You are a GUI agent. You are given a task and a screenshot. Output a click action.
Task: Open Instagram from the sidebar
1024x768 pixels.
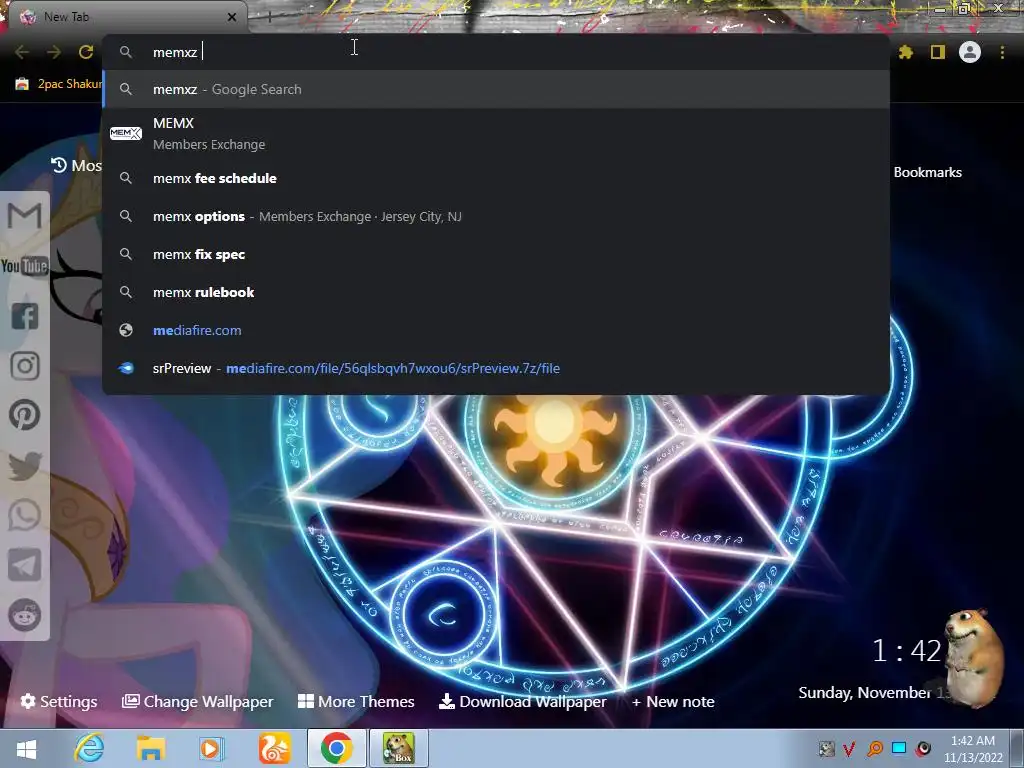[x=25, y=366]
